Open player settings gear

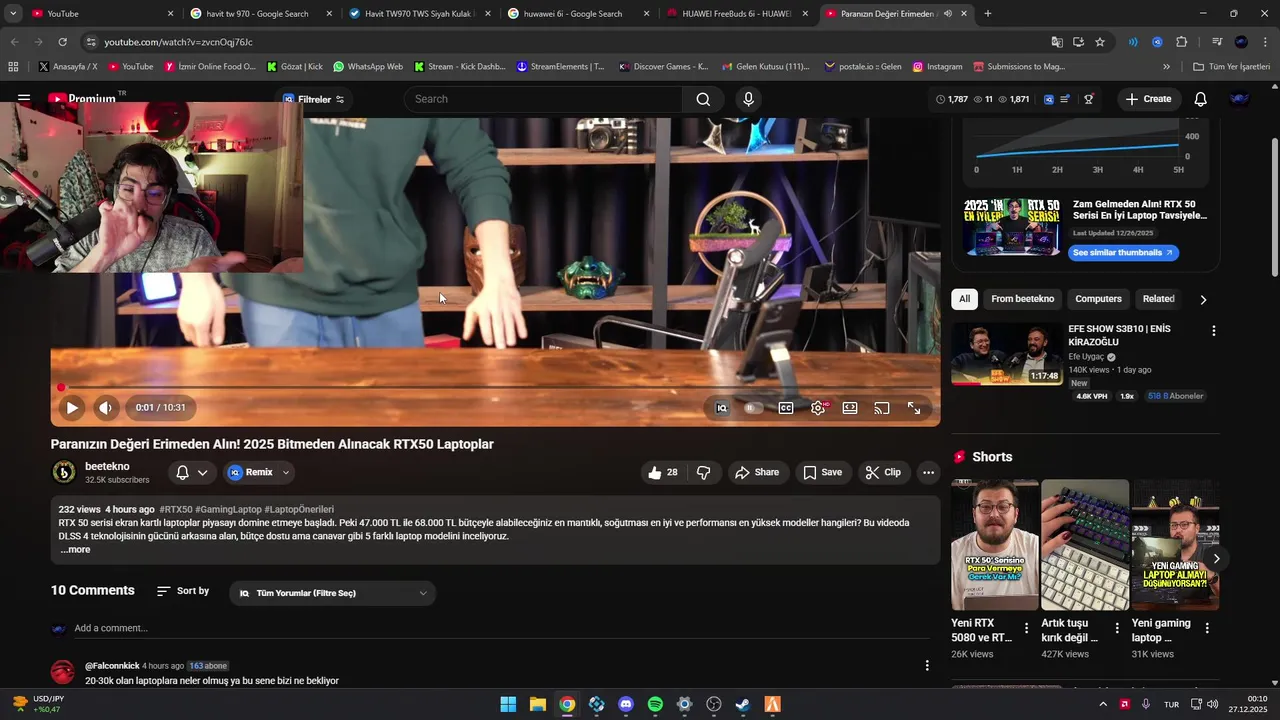click(x=818, y=408)
